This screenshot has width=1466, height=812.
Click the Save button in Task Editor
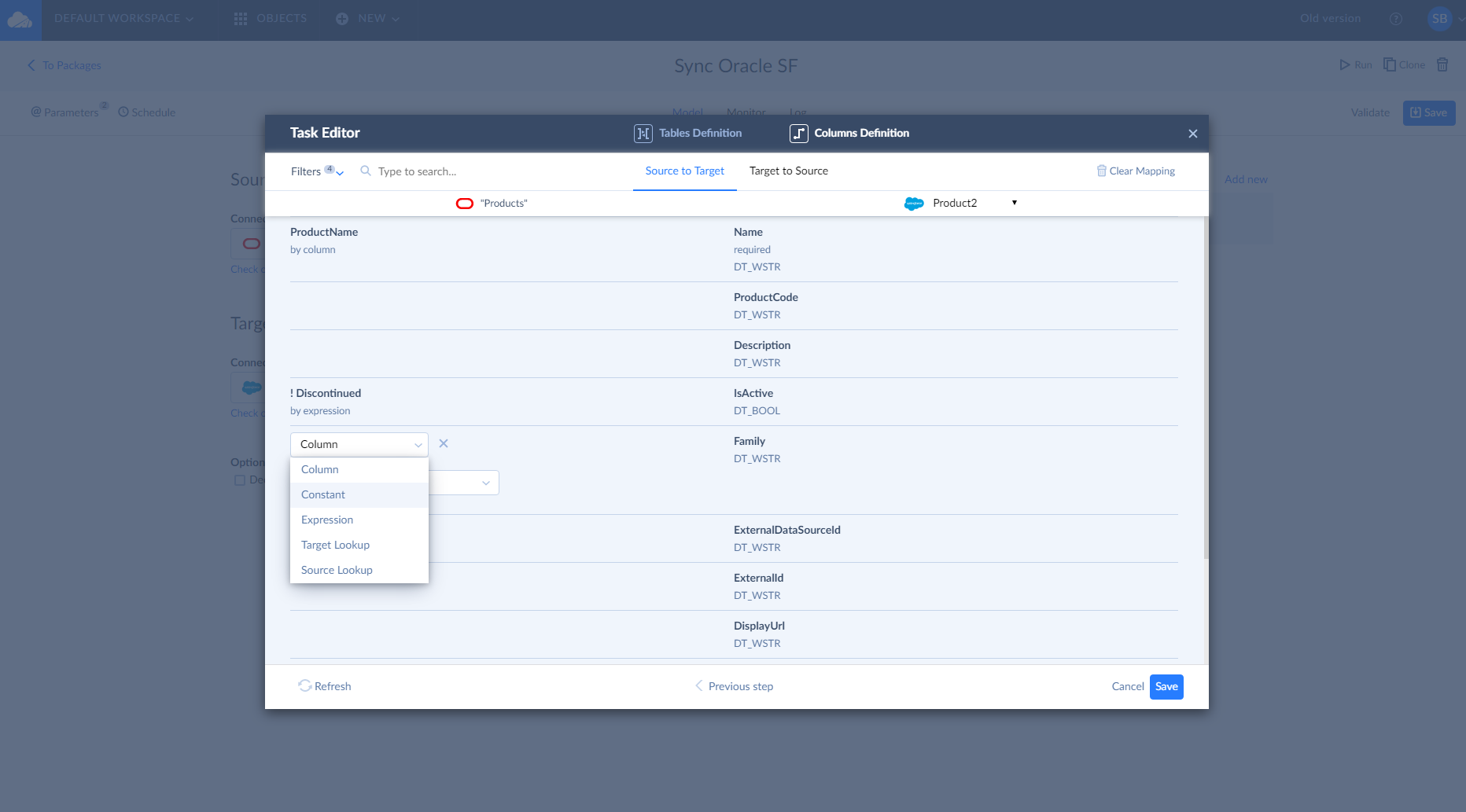tap(1166, 686)
